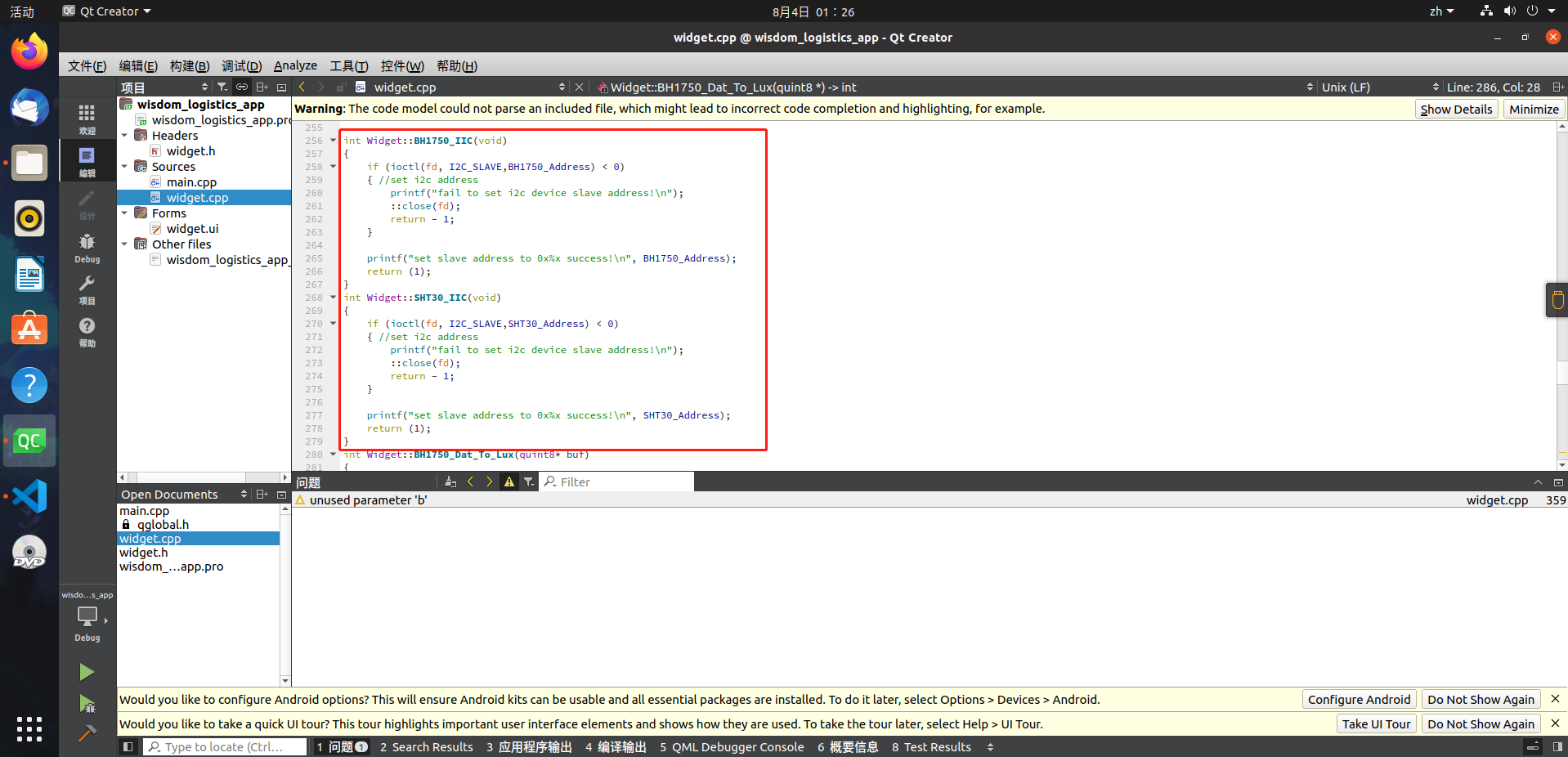Minimize the code model warning
Viewport: 1568px width, 757px height.
[x=1534, y=109]
